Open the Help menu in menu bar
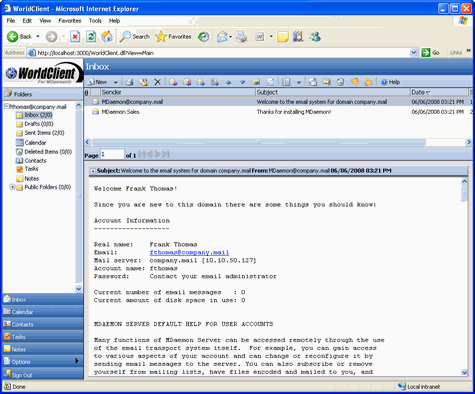Screen dimensions: 475x394 pos(114,21)
